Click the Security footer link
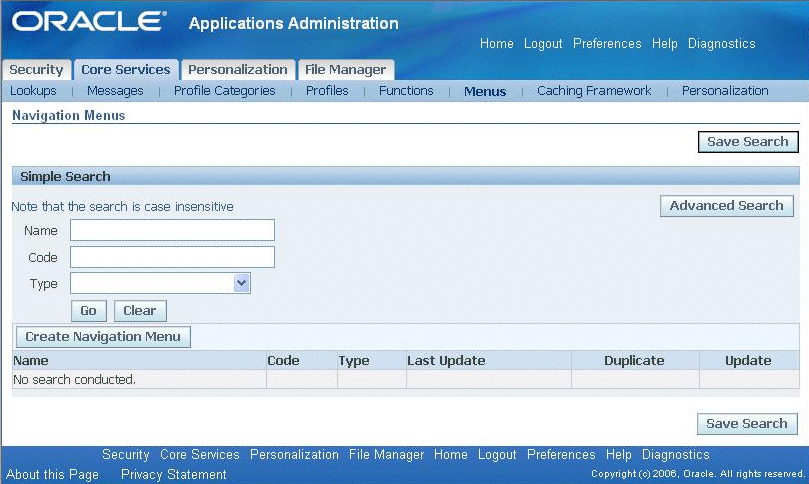The image size is (809, 484). click(x=125, y=455)
